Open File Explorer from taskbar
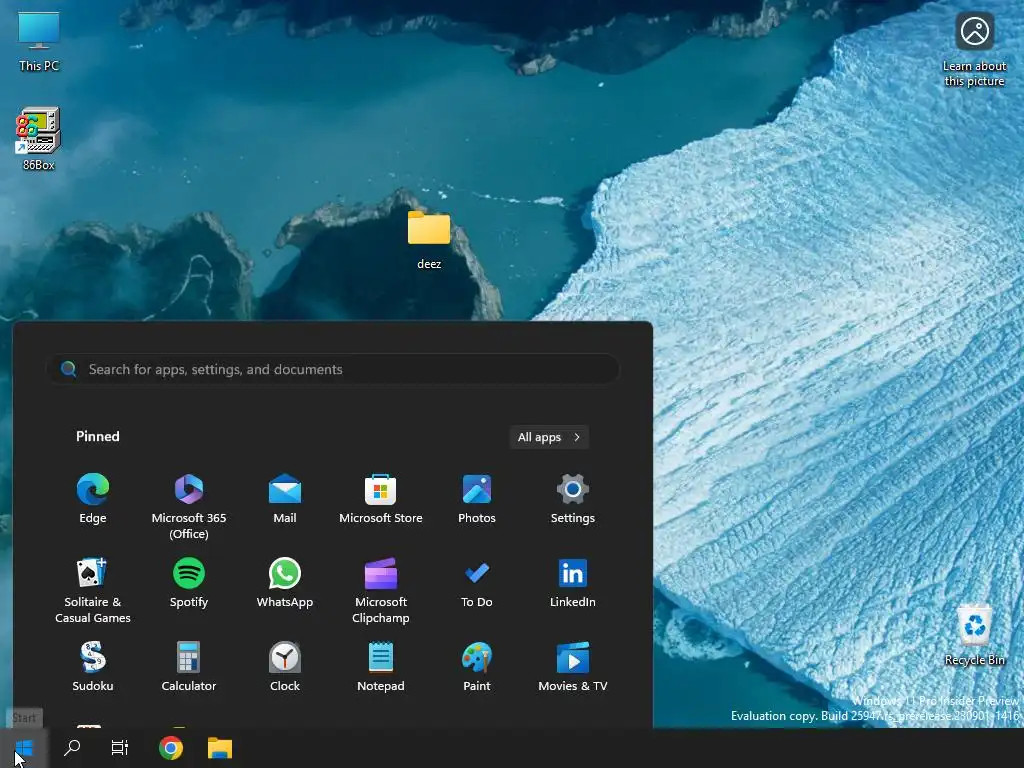1024x768 pixels. coord(220,748)
